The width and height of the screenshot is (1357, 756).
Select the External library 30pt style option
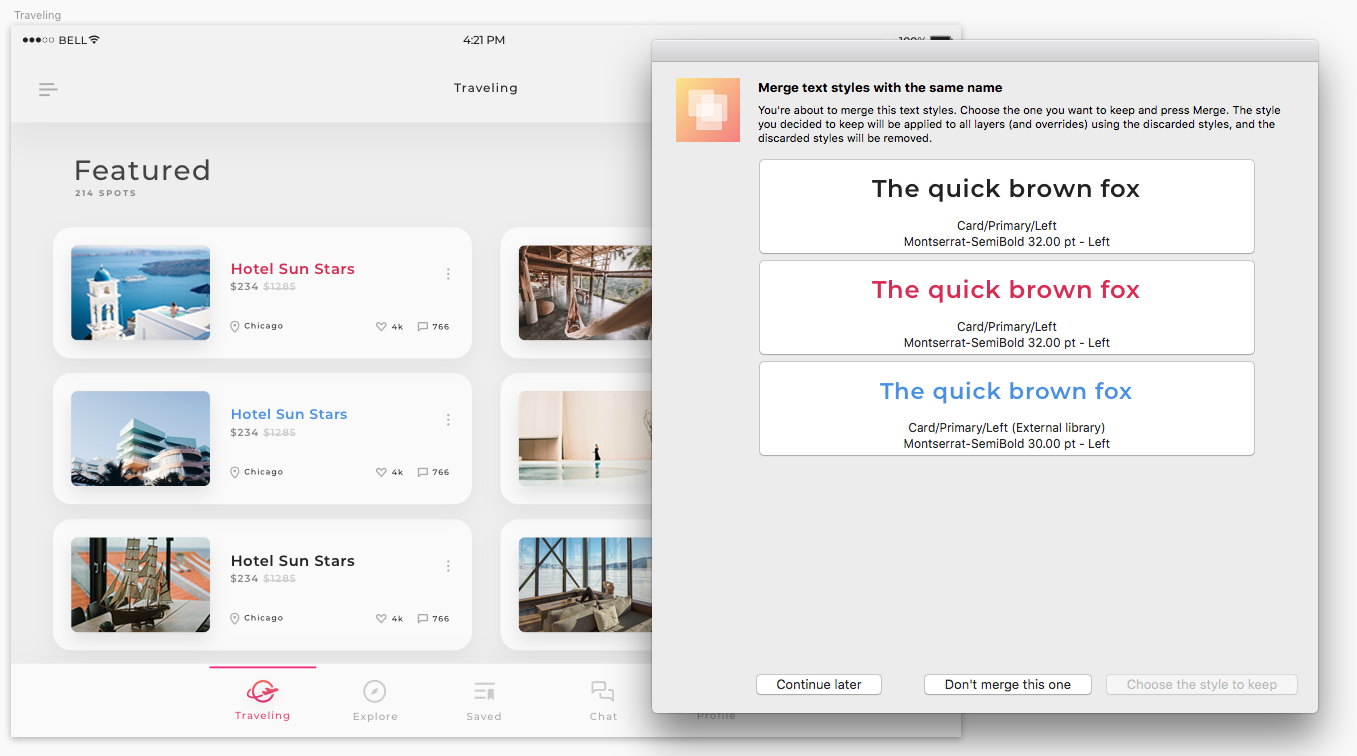[1006, 408]
